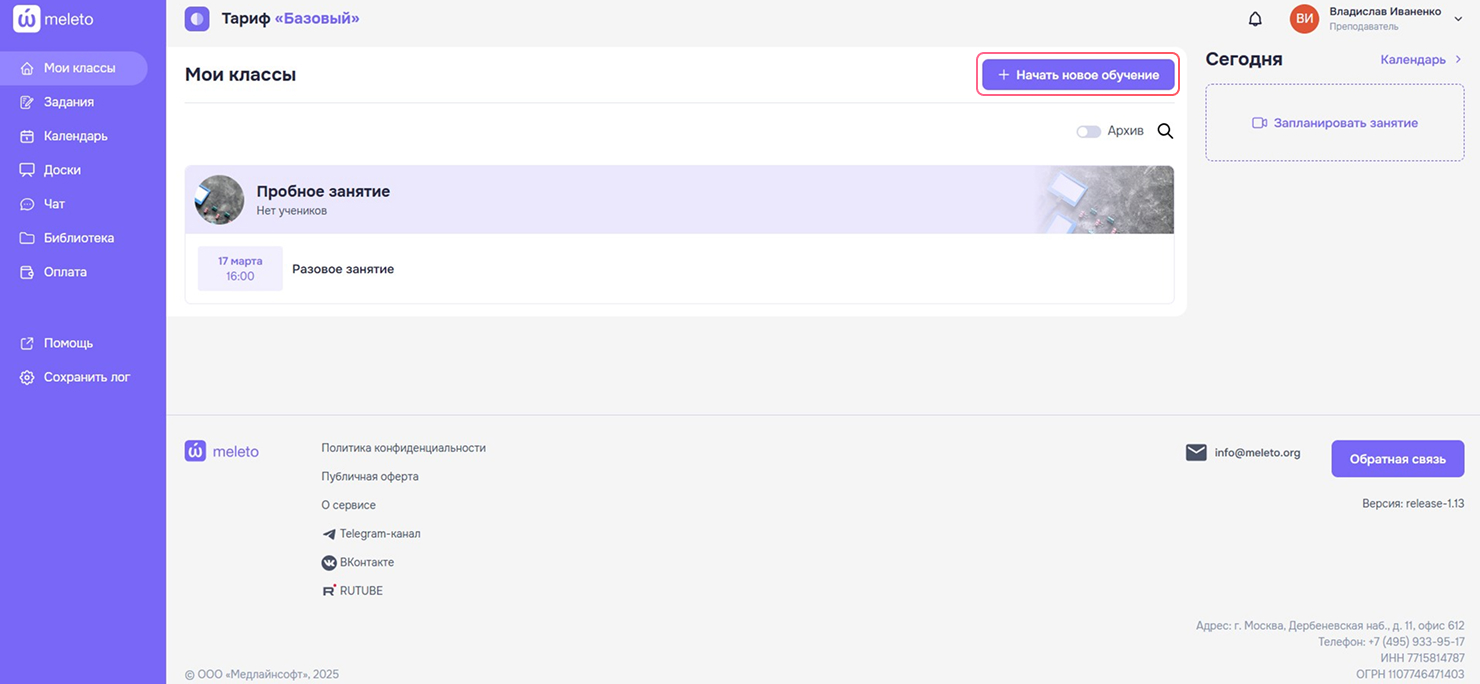Expand the user profile dropdown arrow
Screen dimensions: 1480x684
click(1458, 19)
